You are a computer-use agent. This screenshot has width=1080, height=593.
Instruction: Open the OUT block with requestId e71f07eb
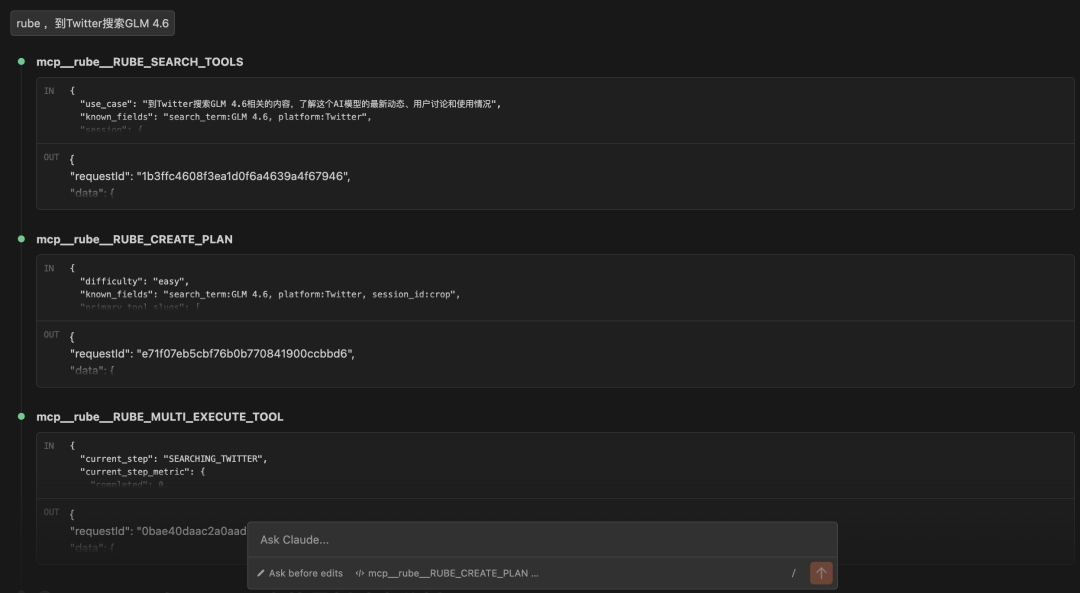pyautogui.click(x=555, y=354)
